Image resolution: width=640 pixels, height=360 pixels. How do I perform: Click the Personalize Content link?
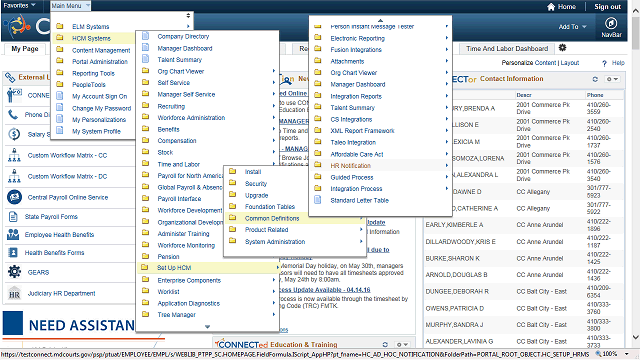click(529, 63)
